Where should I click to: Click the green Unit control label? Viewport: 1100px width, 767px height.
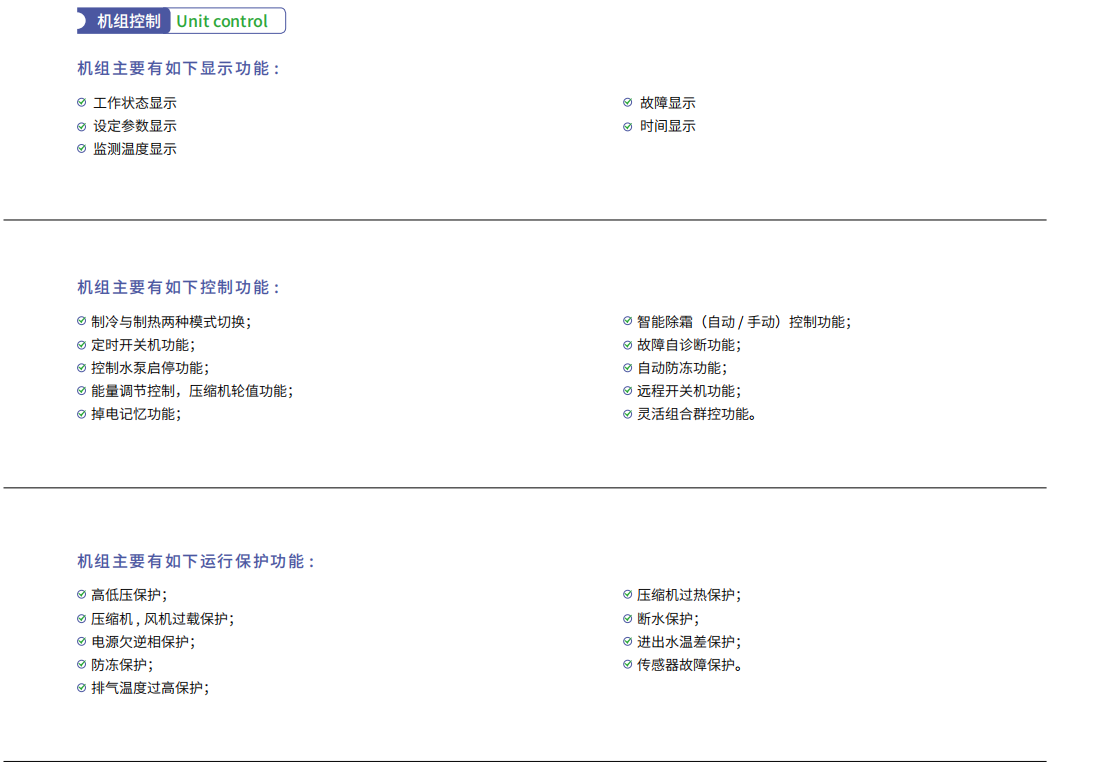coord(222,21)
